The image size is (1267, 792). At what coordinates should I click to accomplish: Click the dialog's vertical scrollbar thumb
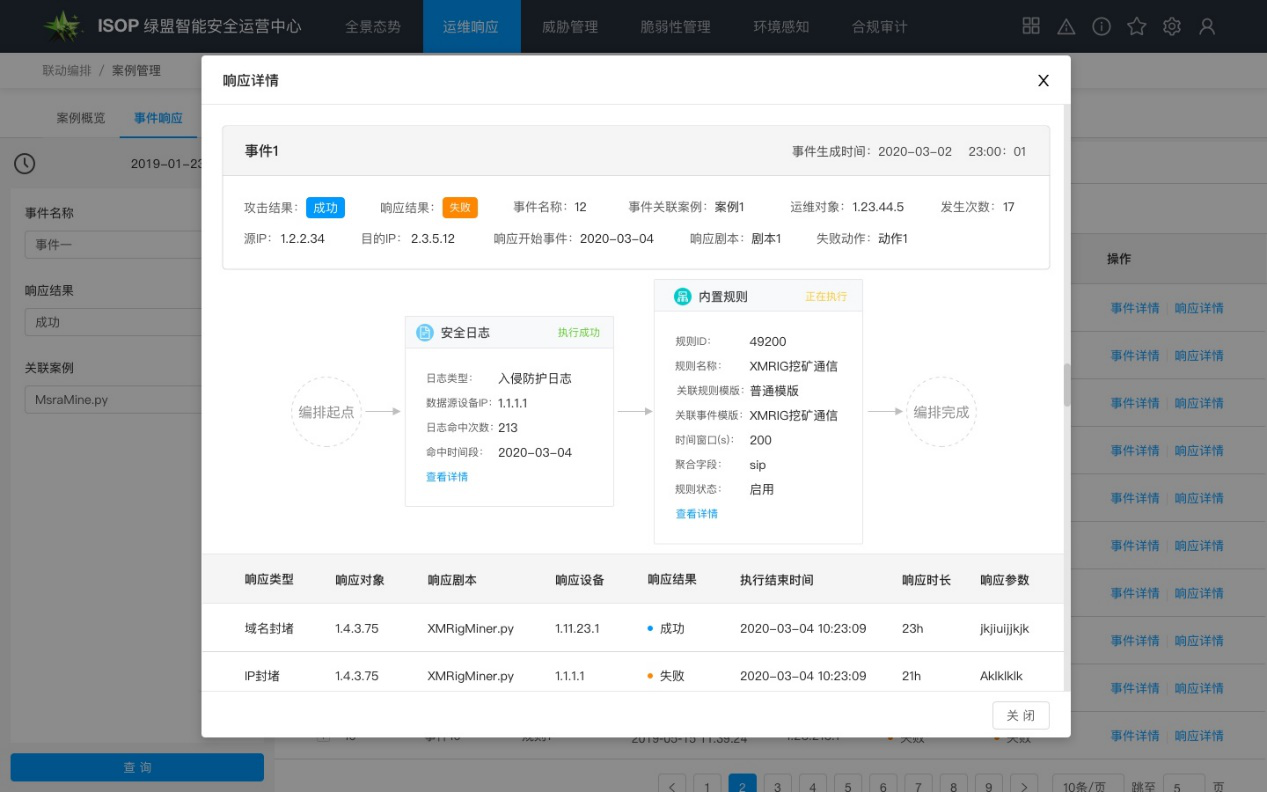(1067, 385)
